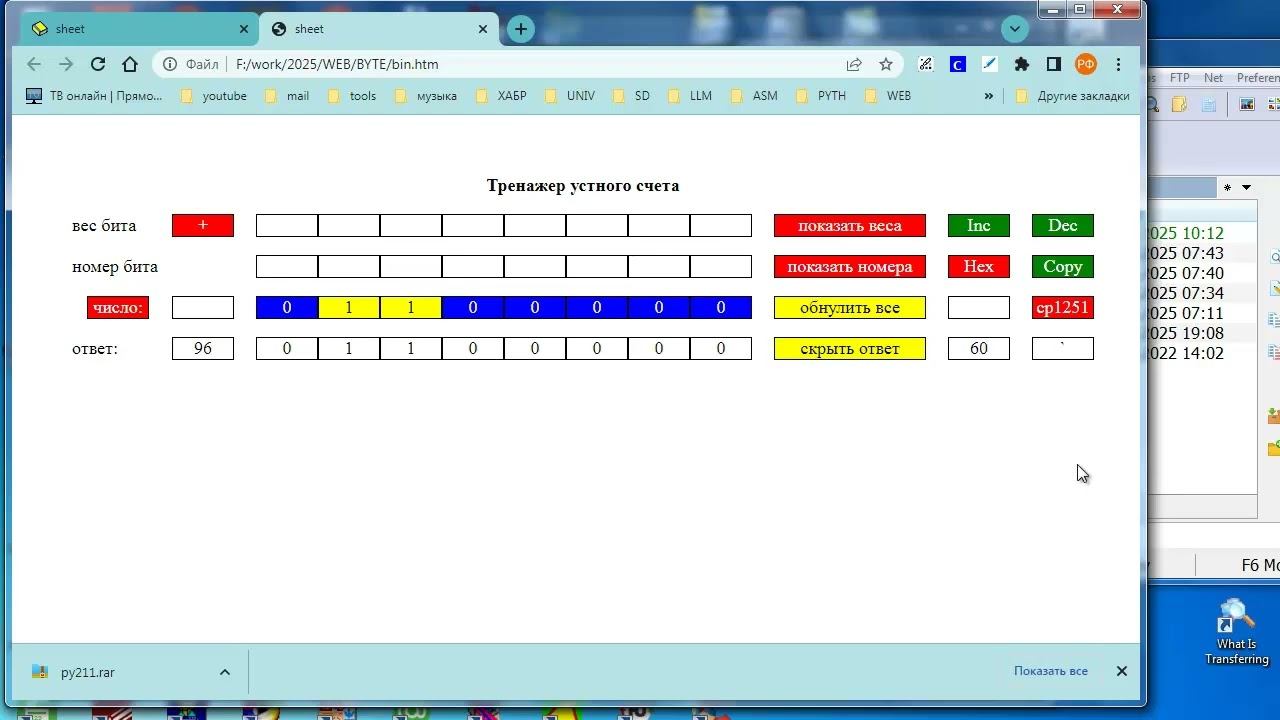
Task: Click the red cp1251 button
Action: click(x=1063, y=308)
